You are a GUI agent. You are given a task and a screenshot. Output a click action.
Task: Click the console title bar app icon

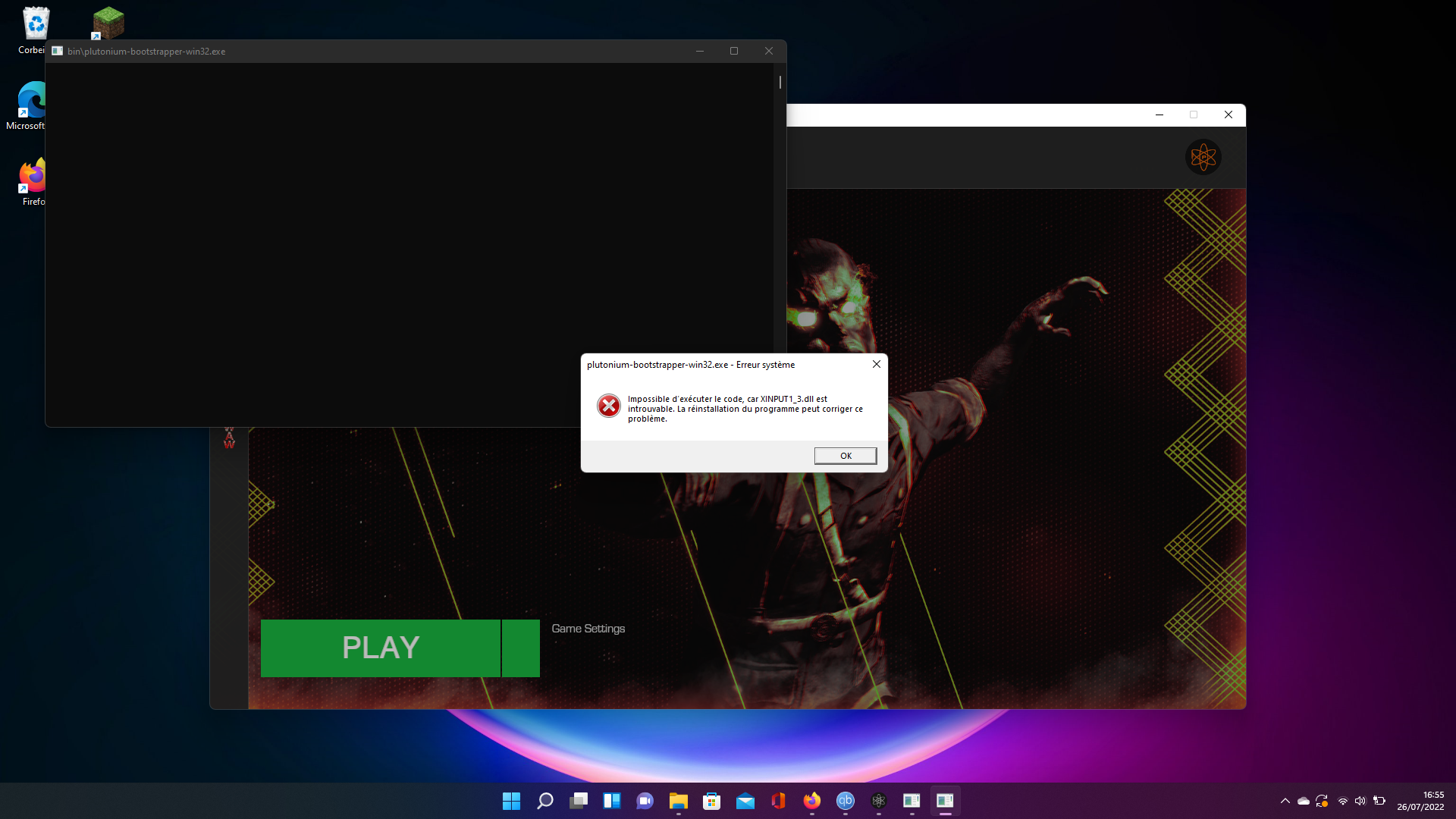[x=58, y=51]
